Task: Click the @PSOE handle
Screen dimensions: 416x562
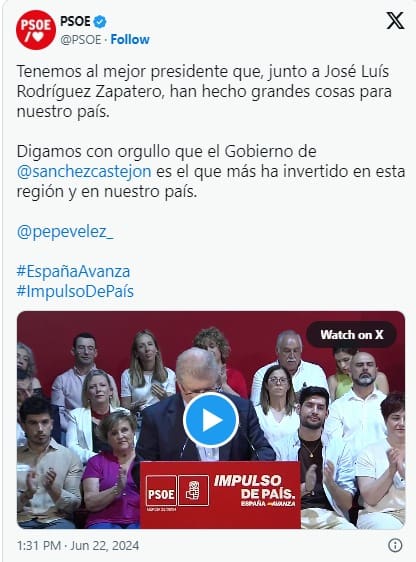Action: coord(81,39)
